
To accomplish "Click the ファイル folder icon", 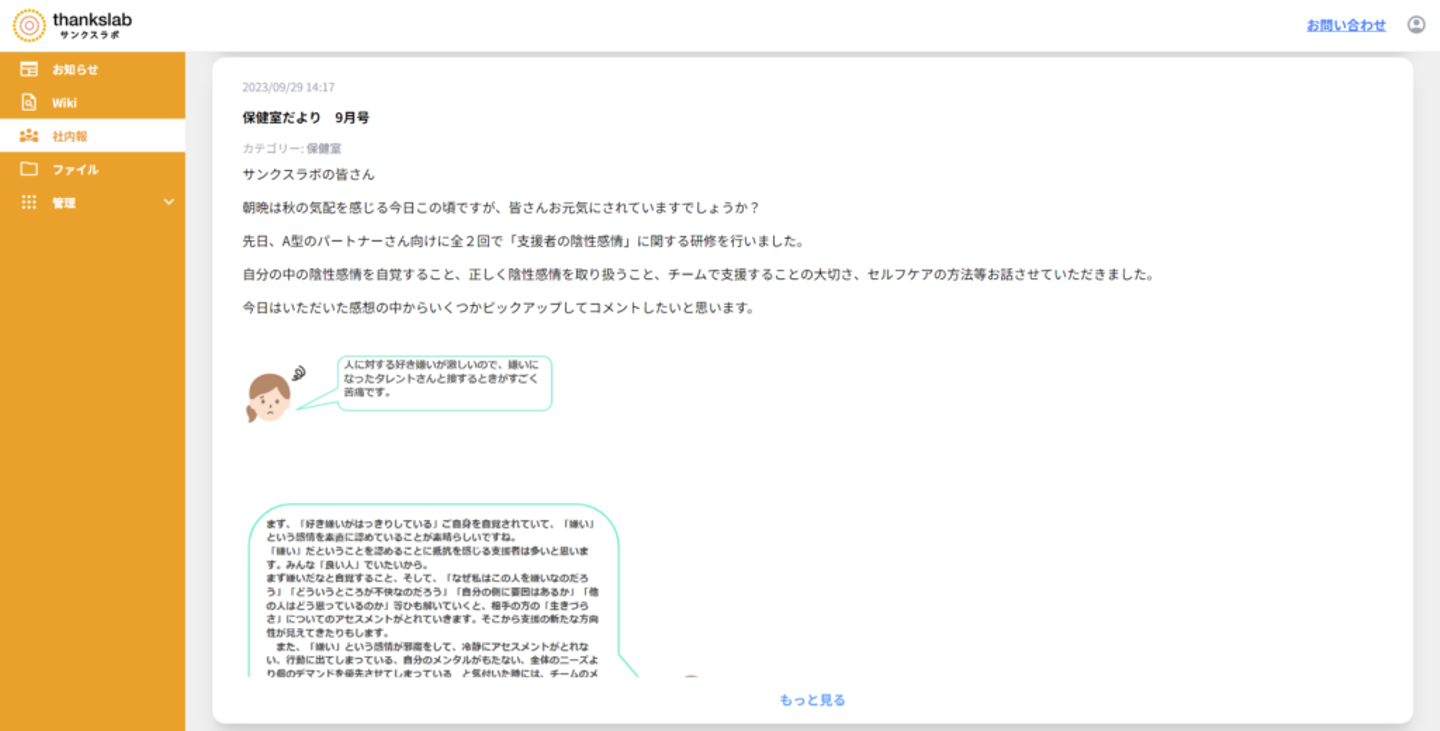I will tap(29, 169).
